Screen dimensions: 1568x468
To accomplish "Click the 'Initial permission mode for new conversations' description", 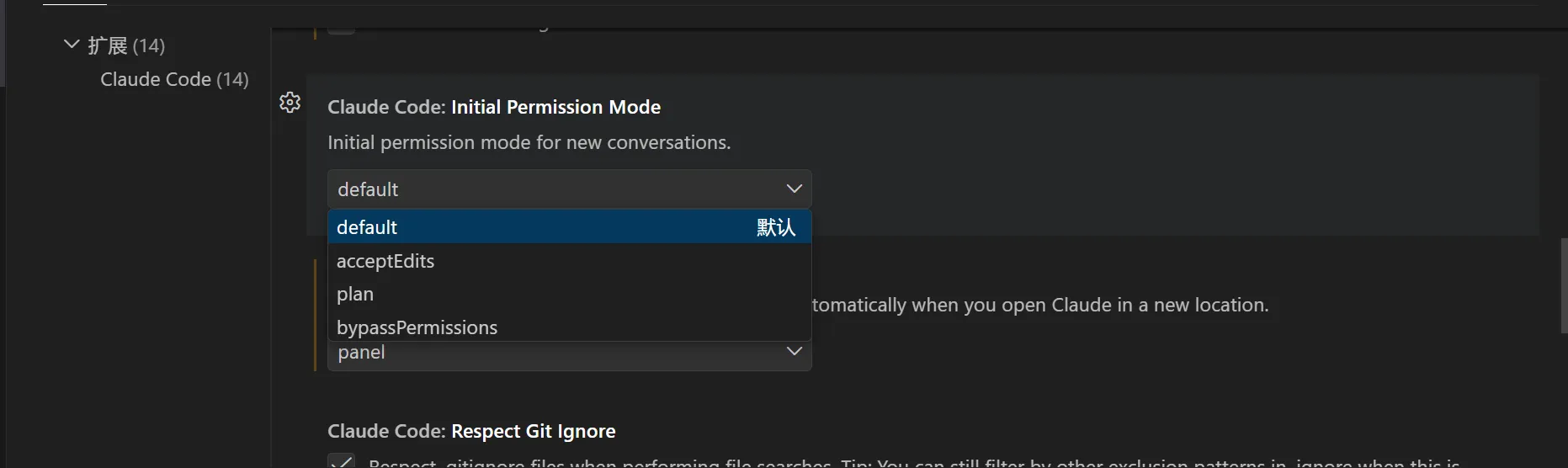I will pyautogui.click(x=529, y=142).
